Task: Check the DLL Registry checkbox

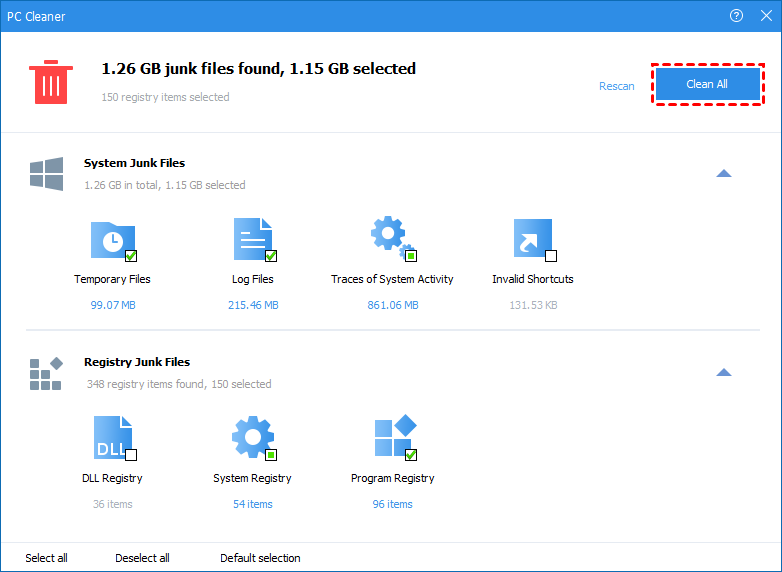Action: point(131,455)
